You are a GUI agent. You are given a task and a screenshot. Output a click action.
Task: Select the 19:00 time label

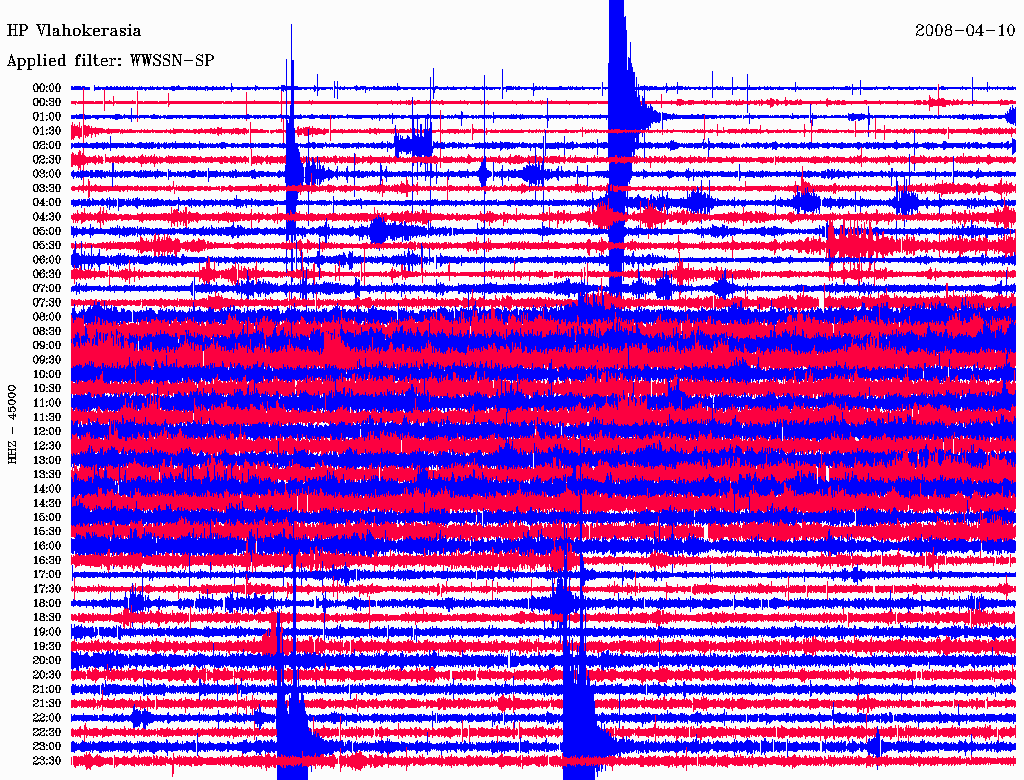[x=47, y=632]
